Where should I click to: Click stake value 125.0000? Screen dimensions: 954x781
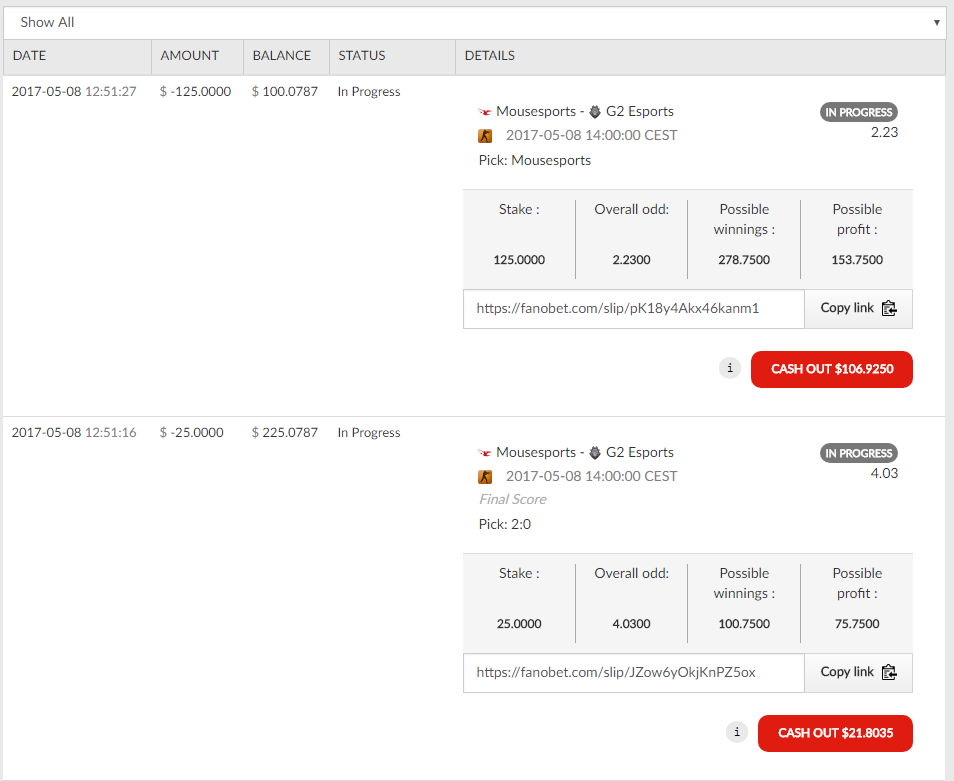(x=519, y=260)
